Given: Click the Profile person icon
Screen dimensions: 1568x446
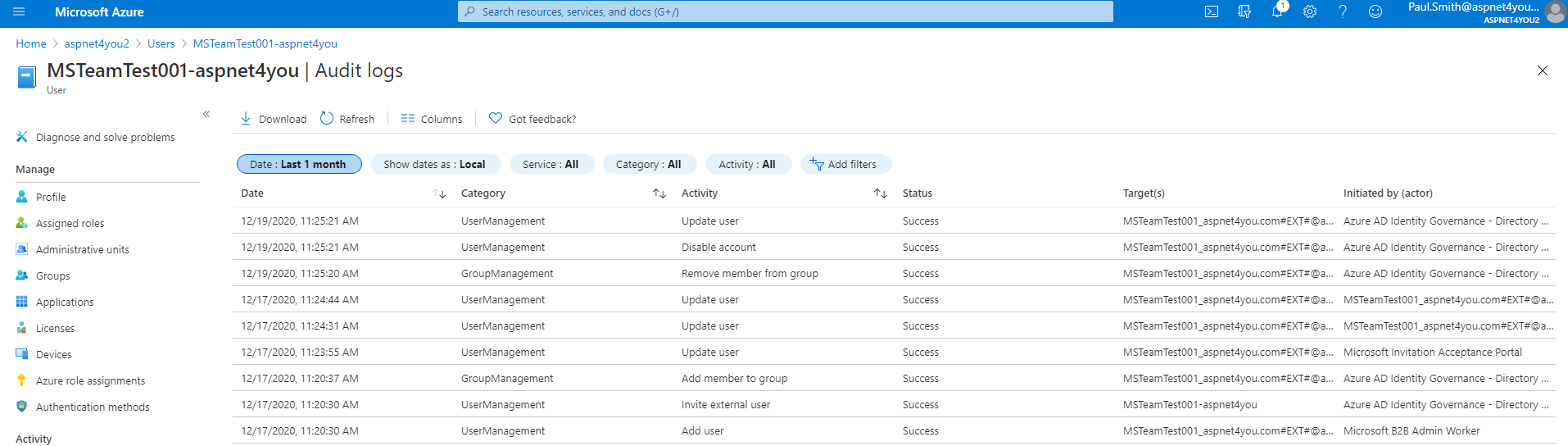Looking at the screenshot, I should pos(22,197).
